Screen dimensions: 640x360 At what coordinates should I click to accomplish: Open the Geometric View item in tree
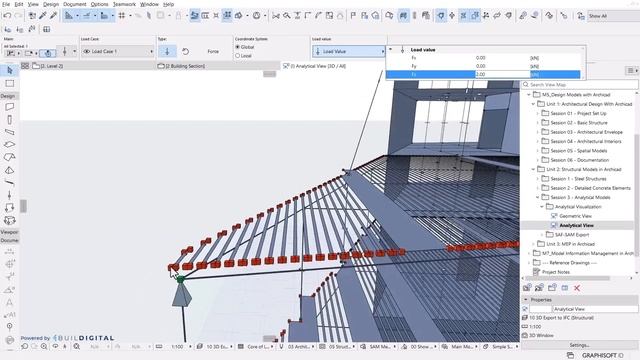pyautogui.click(x=576, y=216)
